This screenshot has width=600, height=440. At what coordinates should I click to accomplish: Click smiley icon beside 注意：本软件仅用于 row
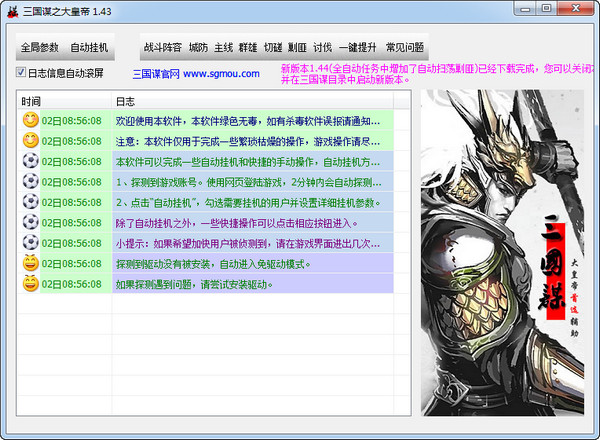pyautogui.click(x=30, y=140)
